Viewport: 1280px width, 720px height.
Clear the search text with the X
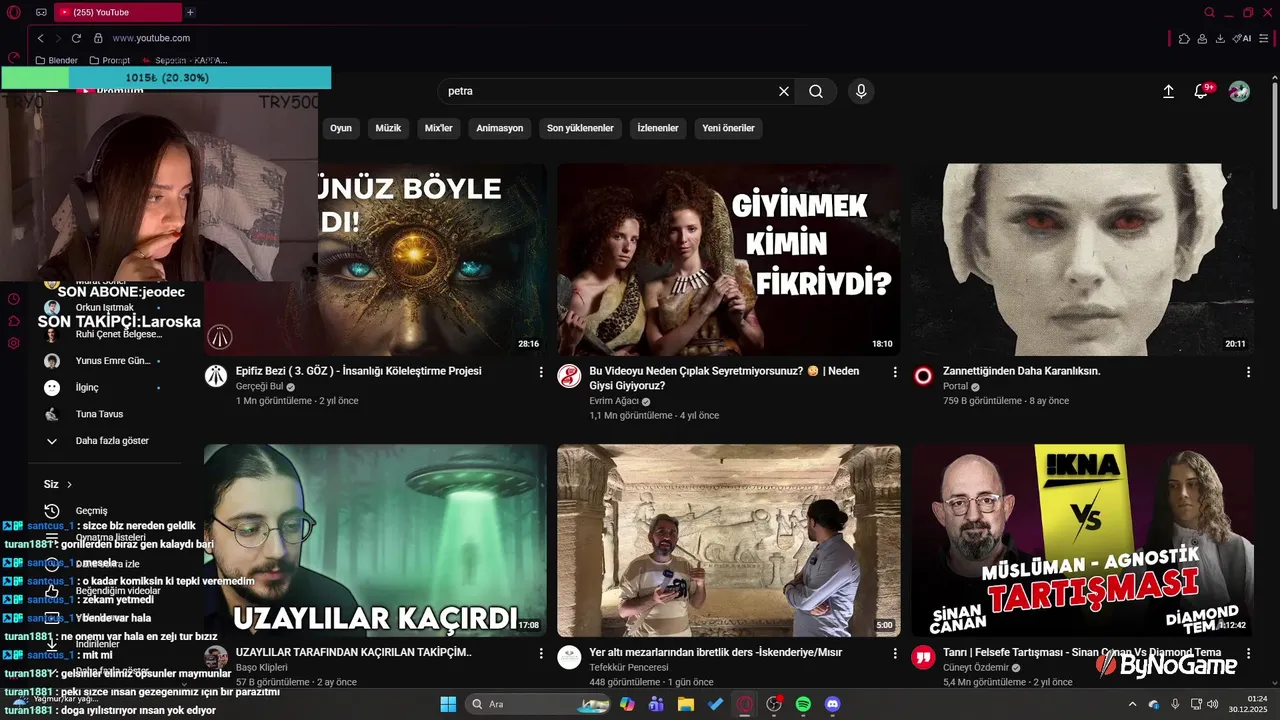[784, 91]
